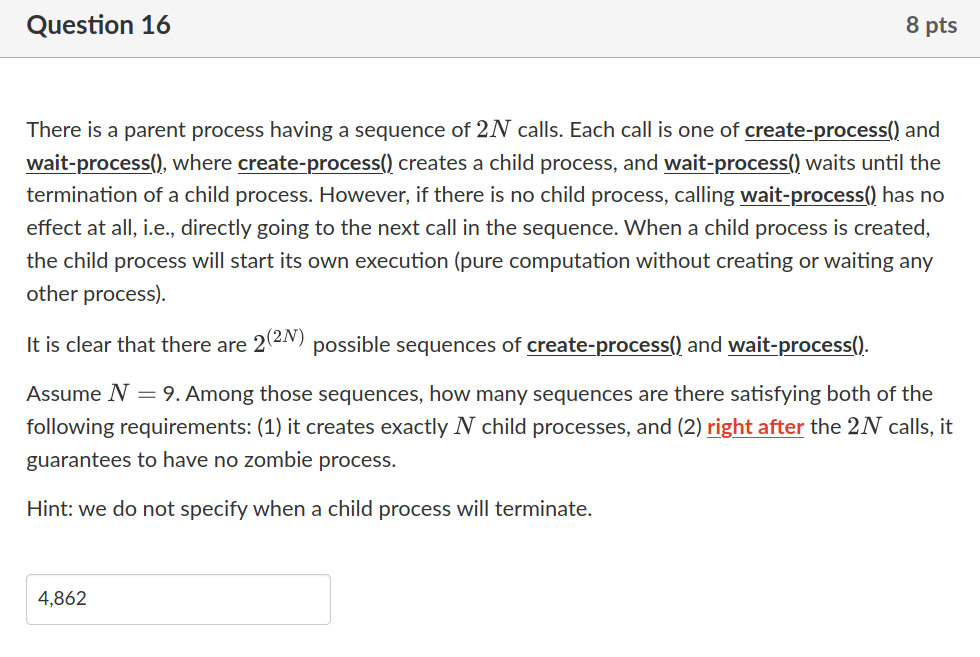This screenshot has height=657, width=980.
Task: Click the last wait-process() ending the sequences sentence
Action: click(797, 345)
